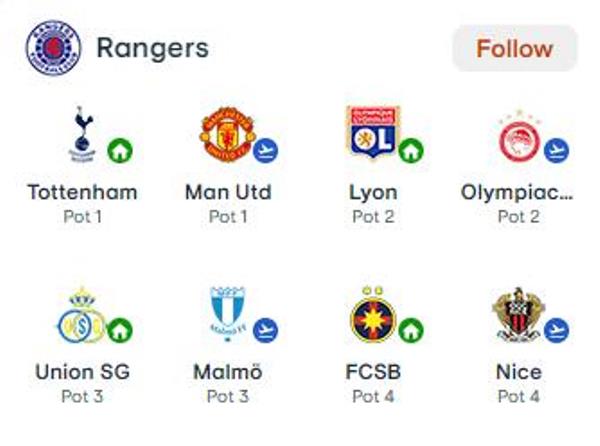The image size is (600, 446).
Task: Click the away plane badge beside Olympiacos
Action: pos(556,151)
